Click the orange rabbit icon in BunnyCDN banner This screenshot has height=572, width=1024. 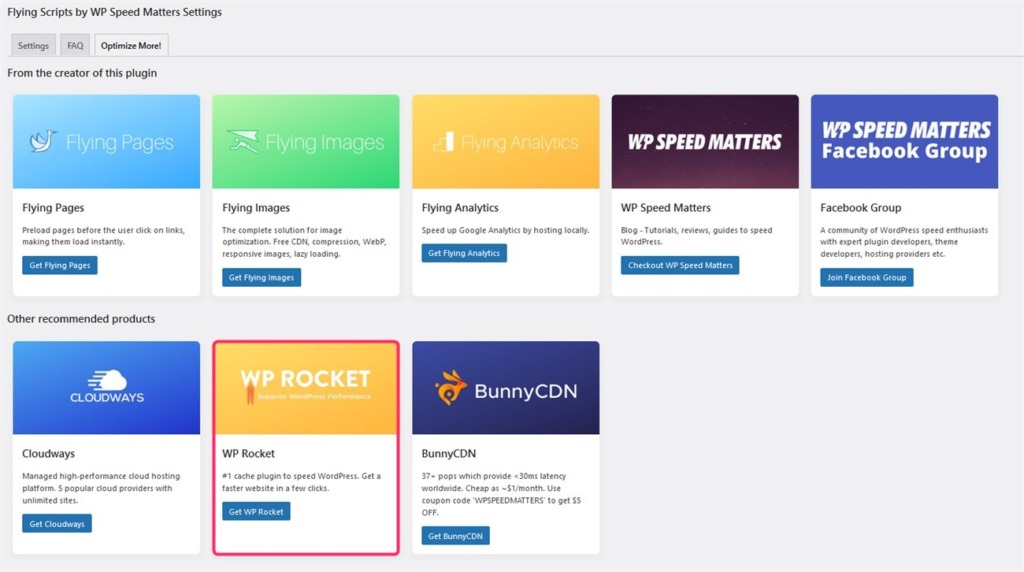[x=451, y=388]
